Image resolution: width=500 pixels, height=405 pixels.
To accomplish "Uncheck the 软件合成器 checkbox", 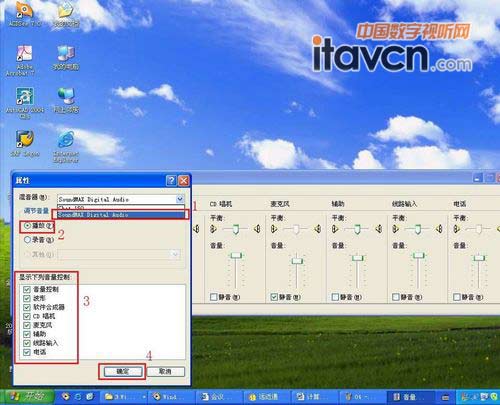I will click(27, 307).
